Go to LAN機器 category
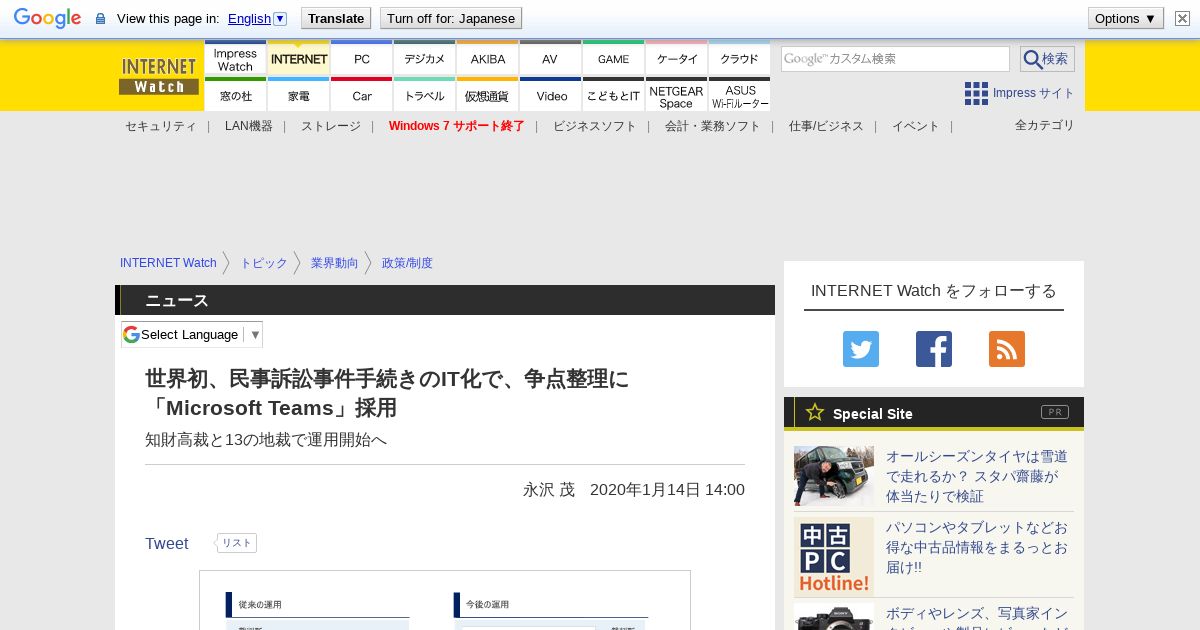Image resolution: width=1200 pixels, height=630 pixels. tap(249, 126)
